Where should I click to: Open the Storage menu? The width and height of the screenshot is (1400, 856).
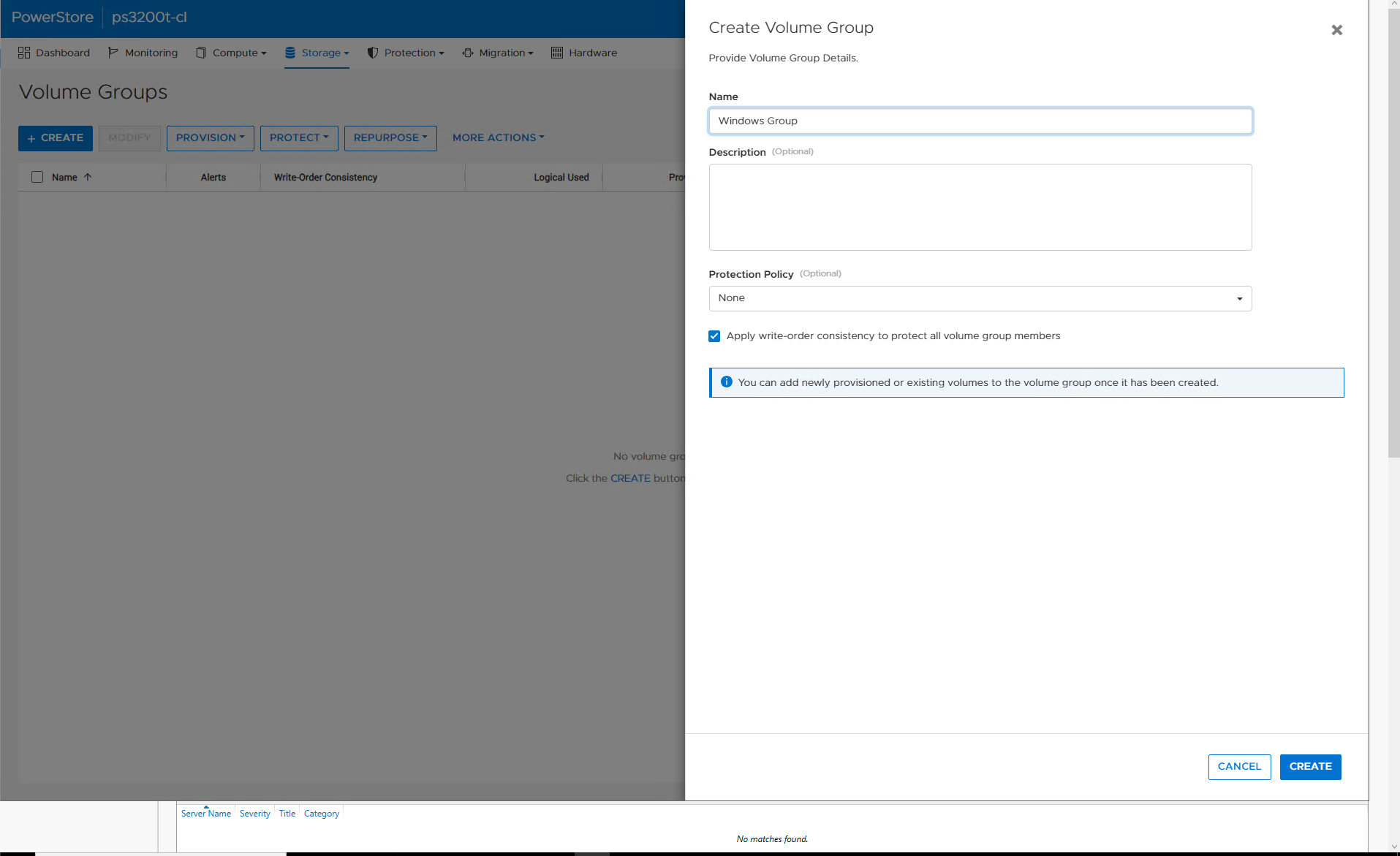click(x=317, y=53)
